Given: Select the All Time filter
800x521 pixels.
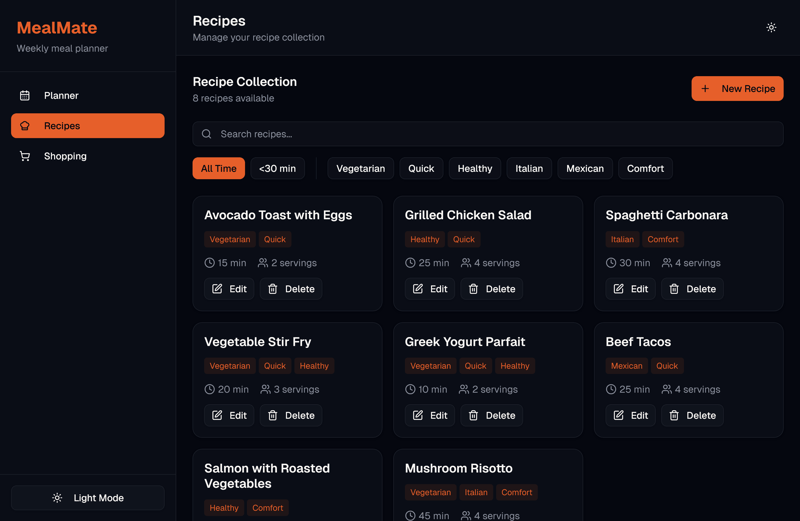Looking at the screenshot, I should [218, 169].
